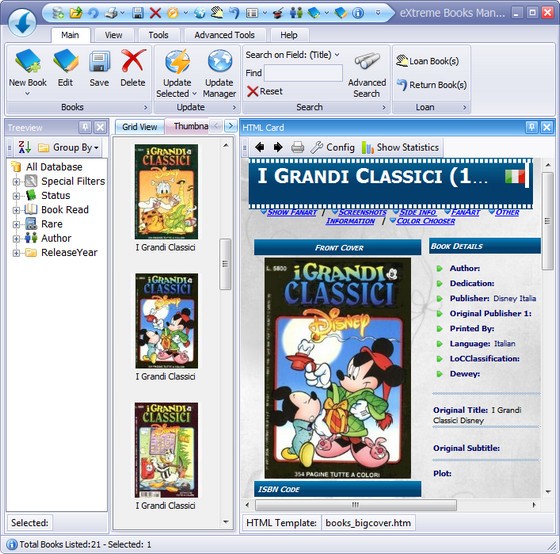Click the Edit book ribbon button
Screen dimensions: 560x554
point(65,68)
